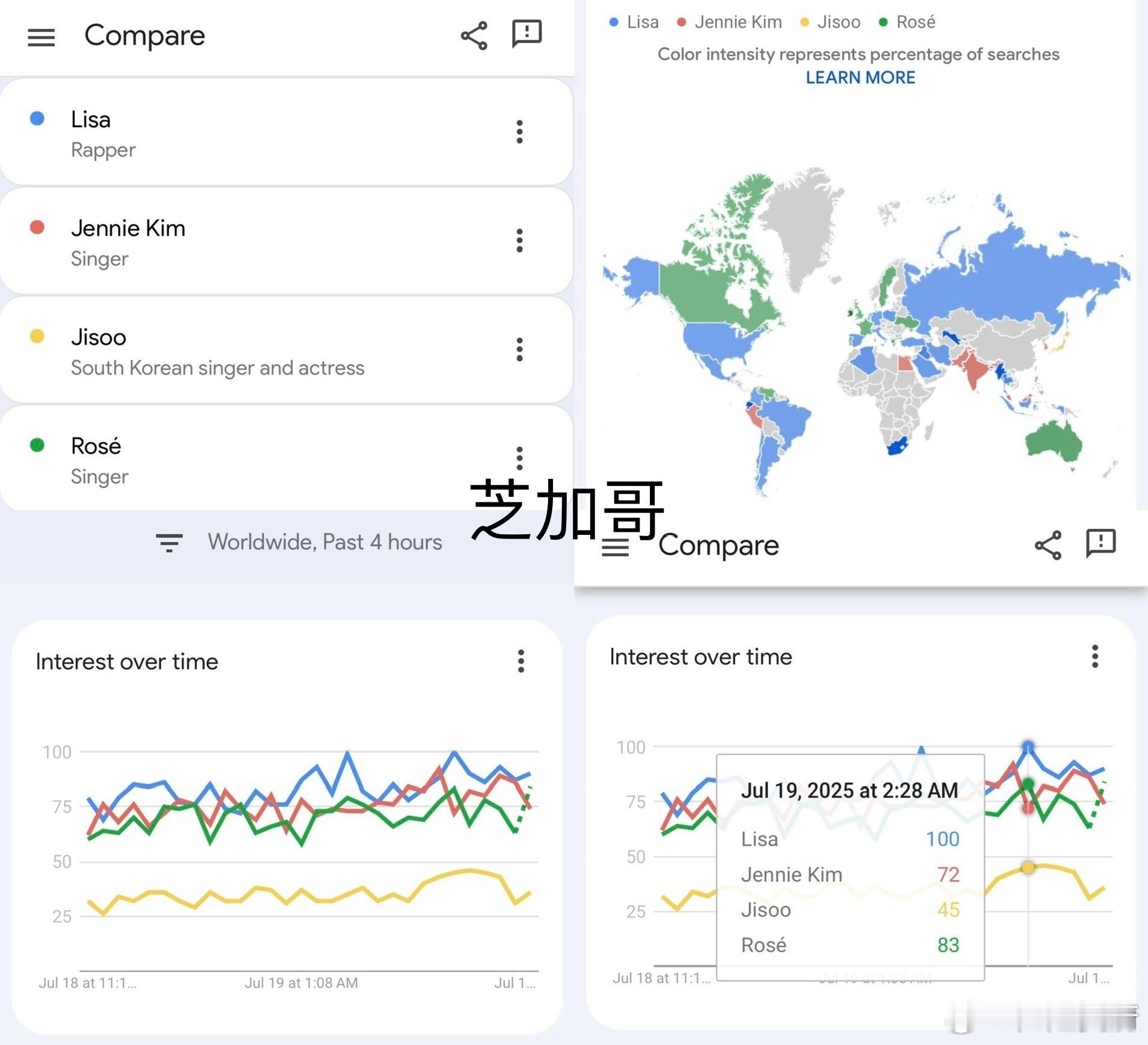This screenshot has height=1045, width=1148.
Task: Toggle Rosé in the map legend
Action: (x=907, y=22)
